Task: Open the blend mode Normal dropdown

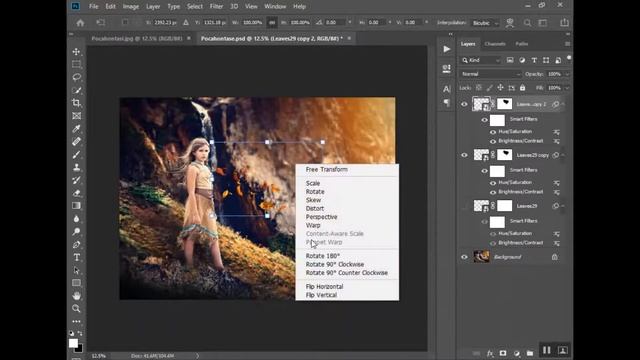Action: (x=490, y=74)
